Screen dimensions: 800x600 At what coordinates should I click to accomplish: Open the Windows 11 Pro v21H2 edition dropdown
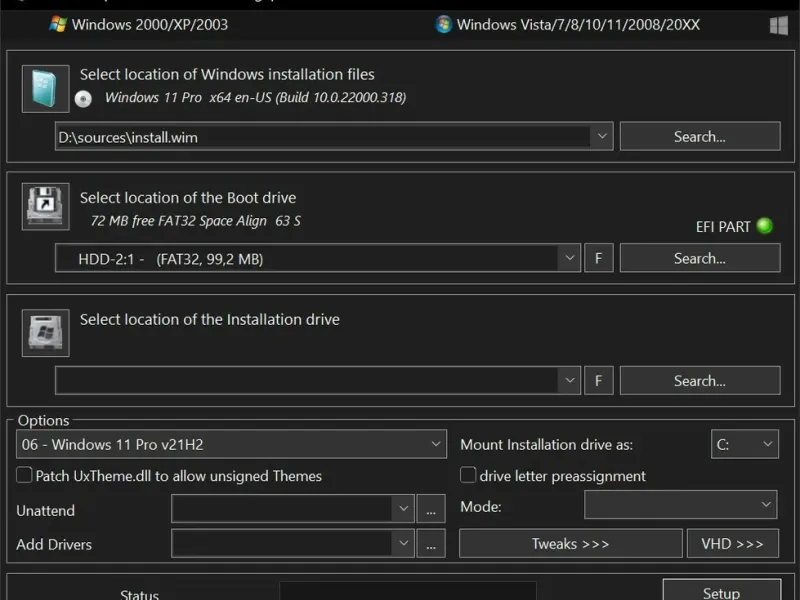[x=231, y=444]
